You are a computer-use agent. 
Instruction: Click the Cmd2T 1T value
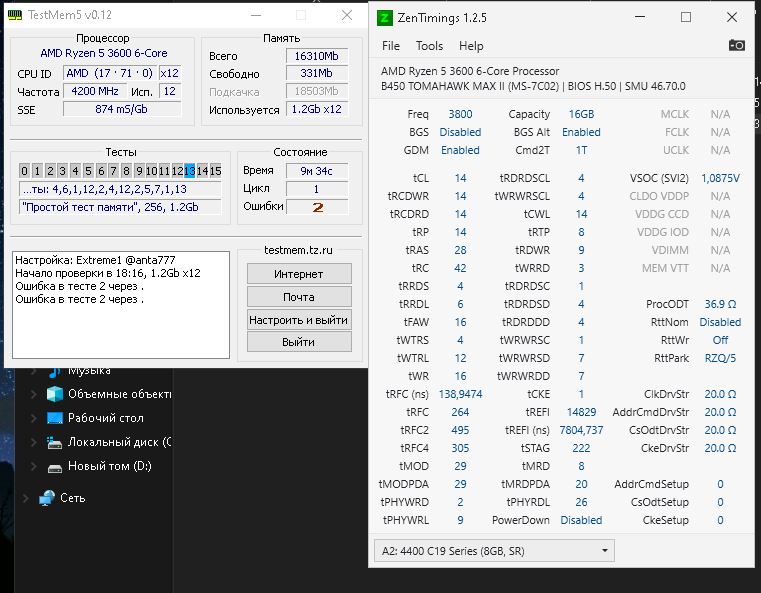tap(581, 150)
